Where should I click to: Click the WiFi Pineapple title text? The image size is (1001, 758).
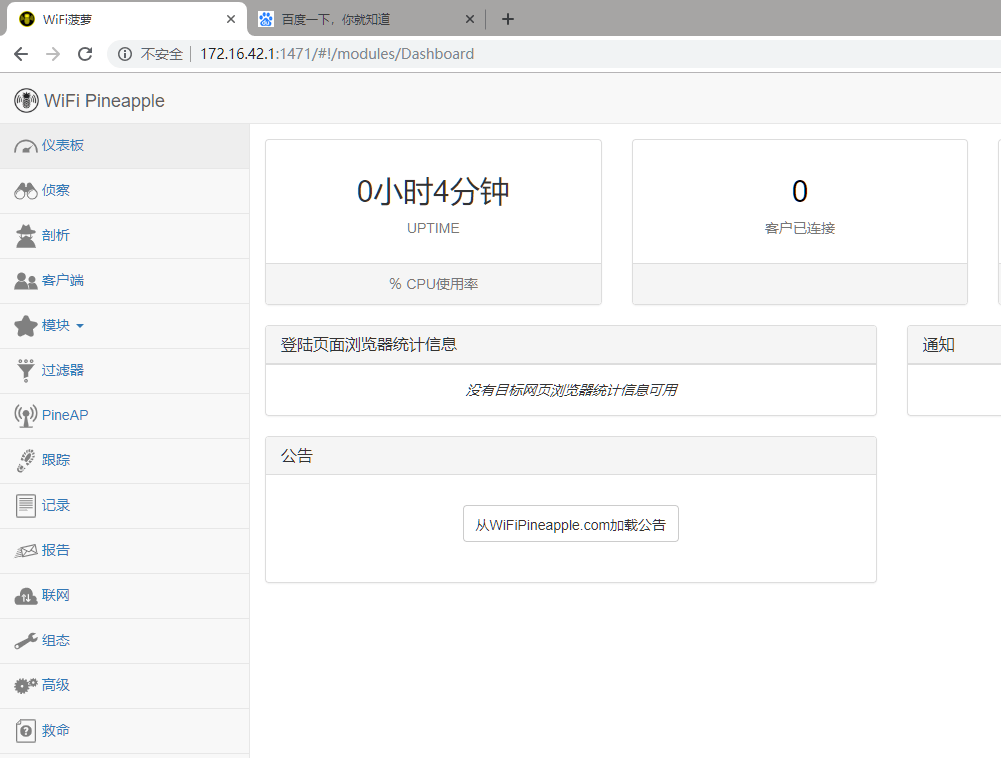coord(104,101)
